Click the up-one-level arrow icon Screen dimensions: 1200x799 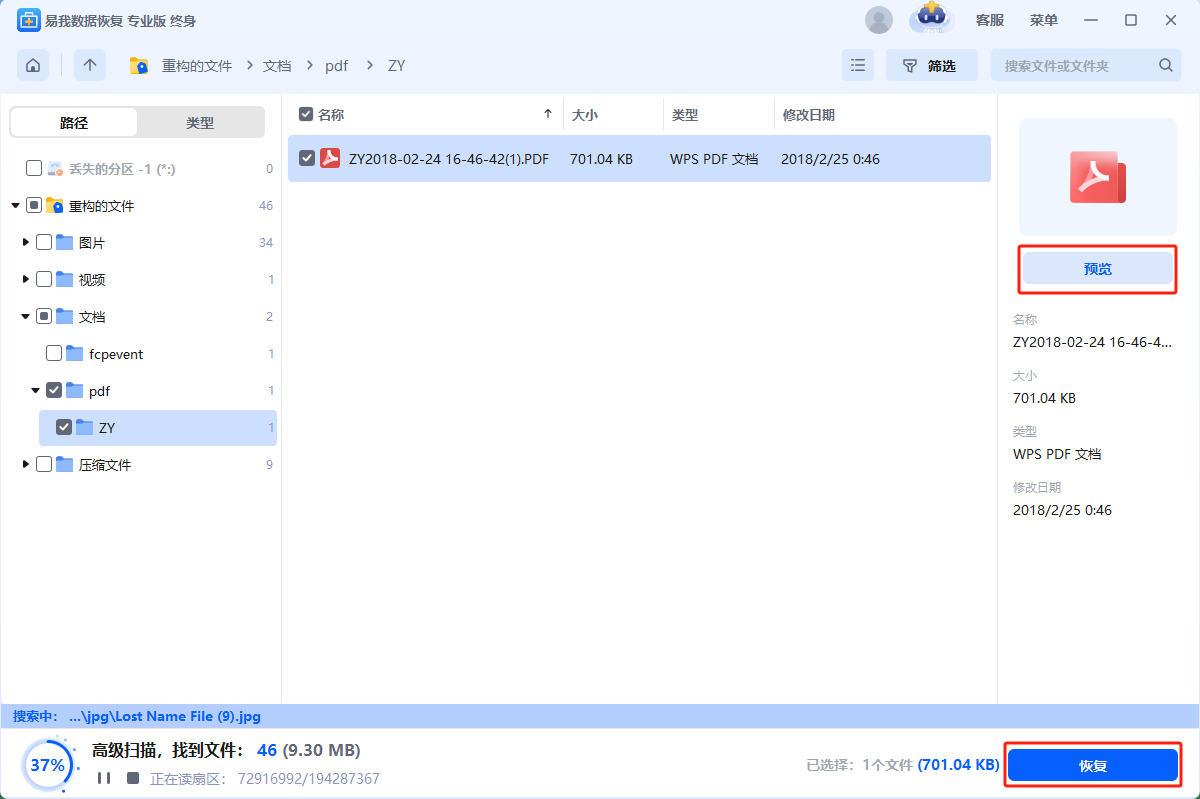[x=90, y=66]
